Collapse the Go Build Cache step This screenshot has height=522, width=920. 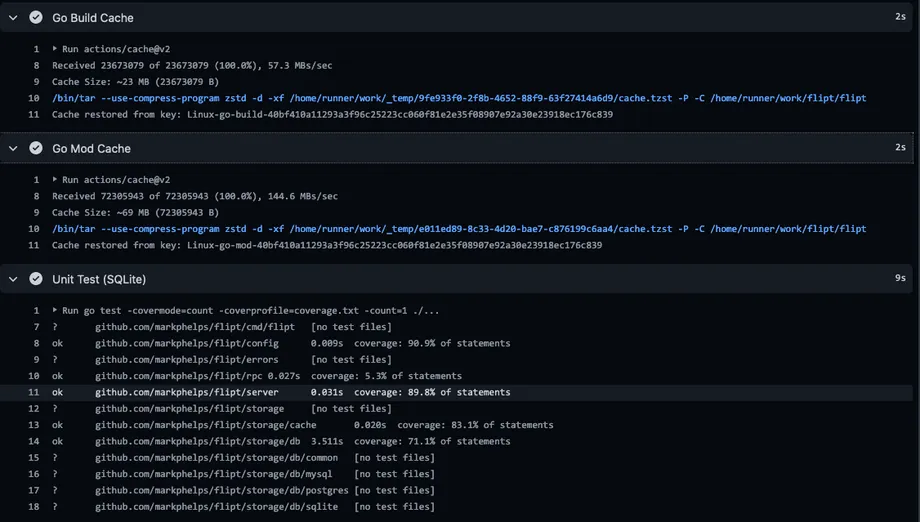pos(13,18)
